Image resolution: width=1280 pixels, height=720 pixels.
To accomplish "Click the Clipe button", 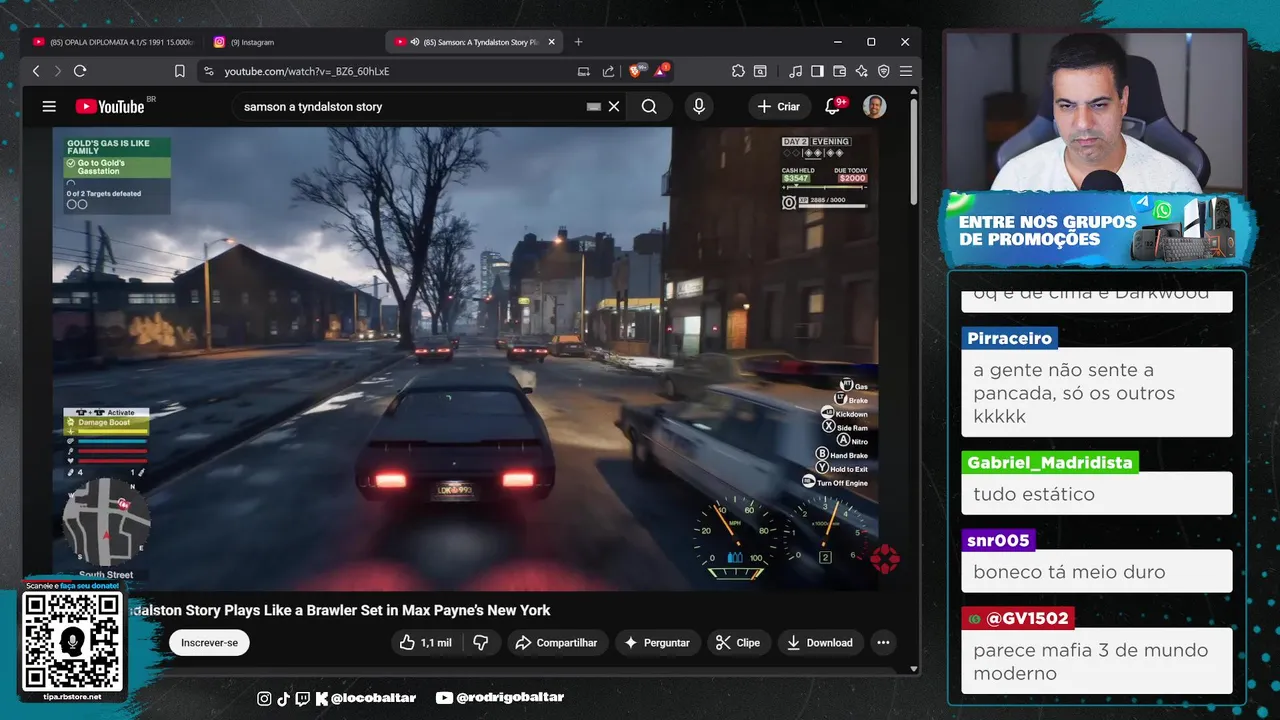I will [x=738, y=643].
